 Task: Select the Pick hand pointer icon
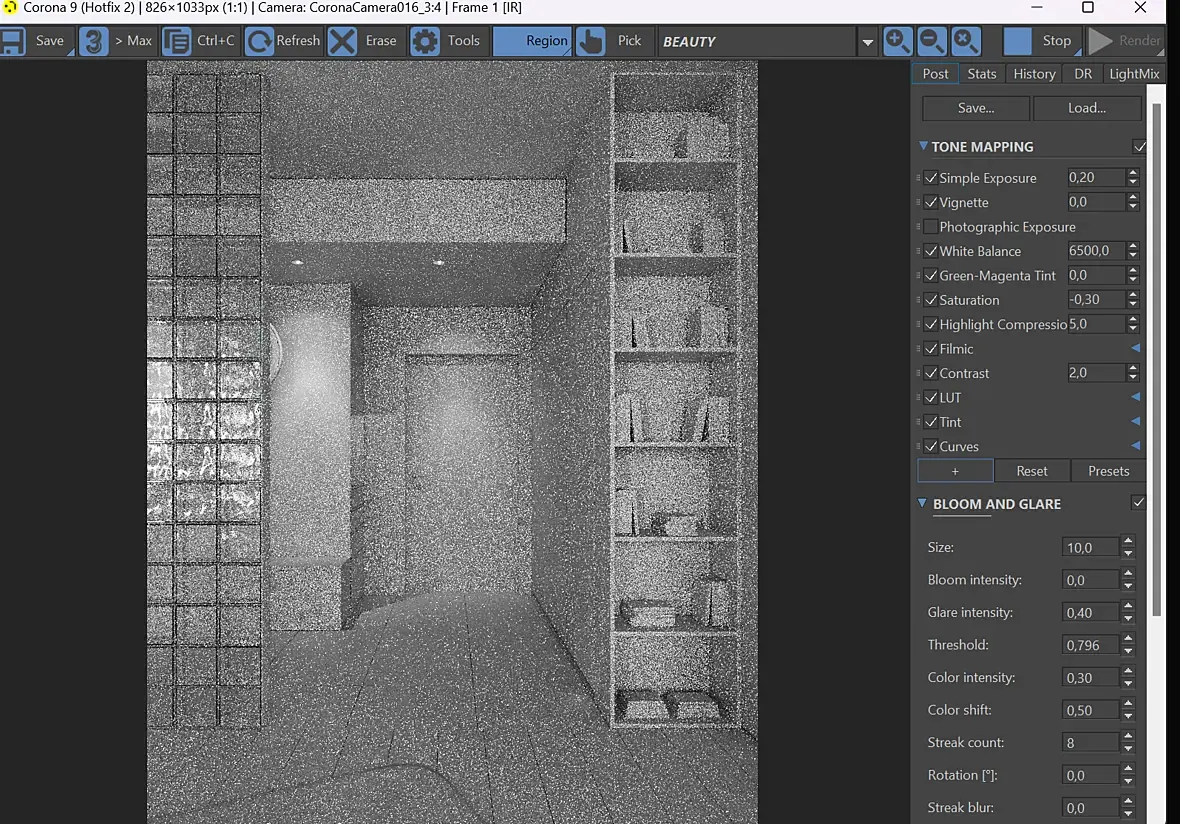pos(591,41)
